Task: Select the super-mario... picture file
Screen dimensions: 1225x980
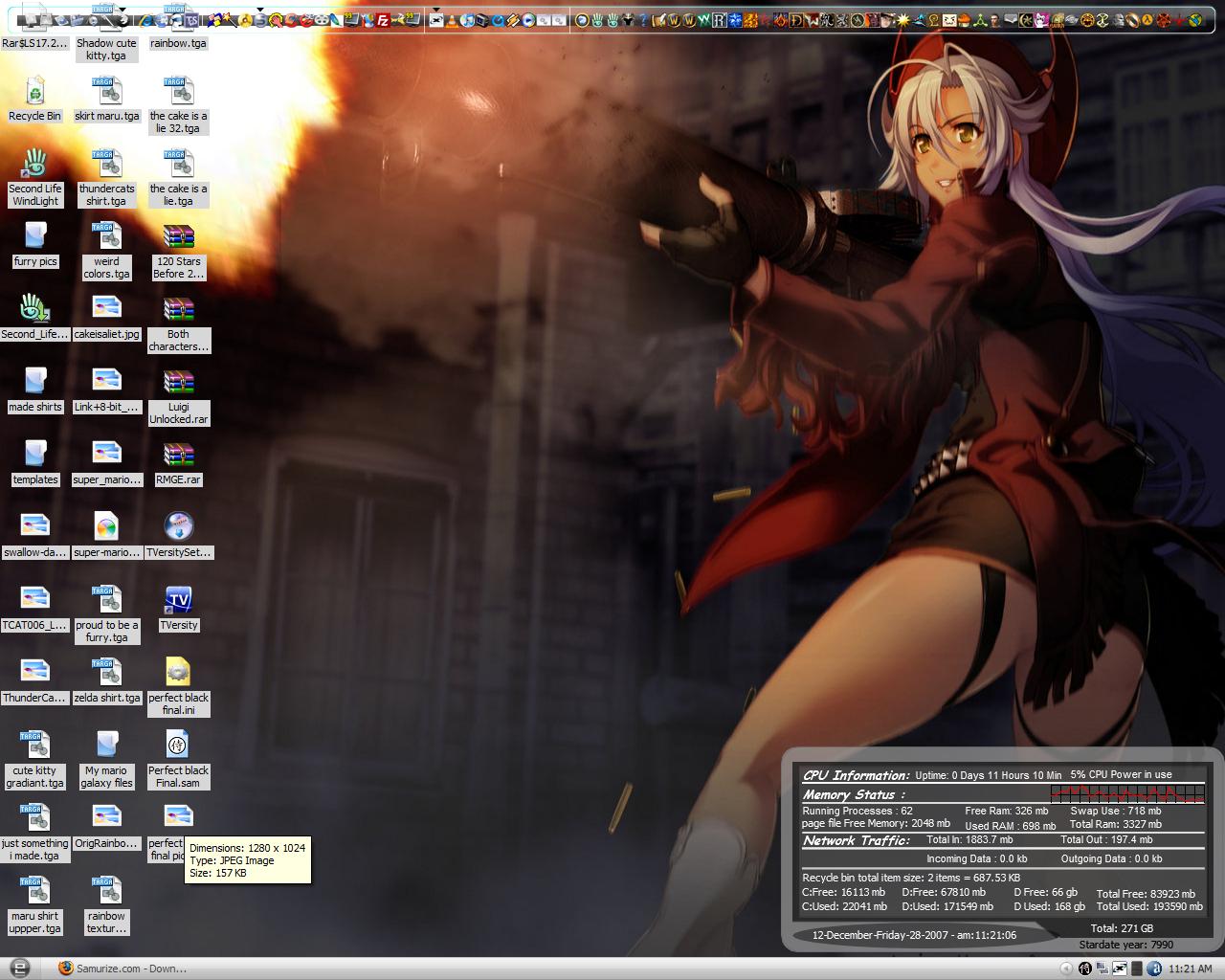Action: pos(106,535)
